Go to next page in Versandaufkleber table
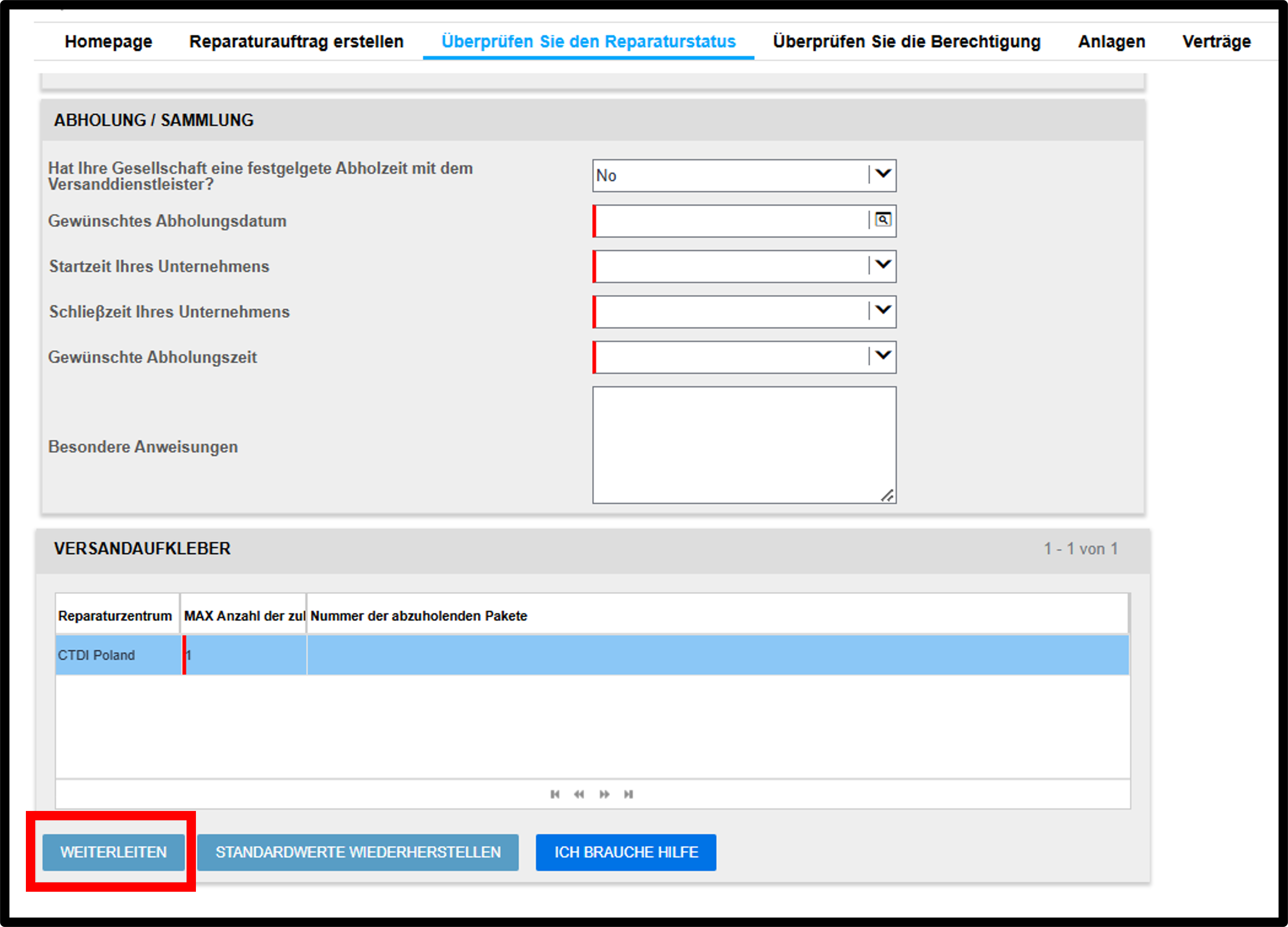Image resolution: width=1288 pixels, height=927 pixels. pyautogui.click(x=604, y=794)
